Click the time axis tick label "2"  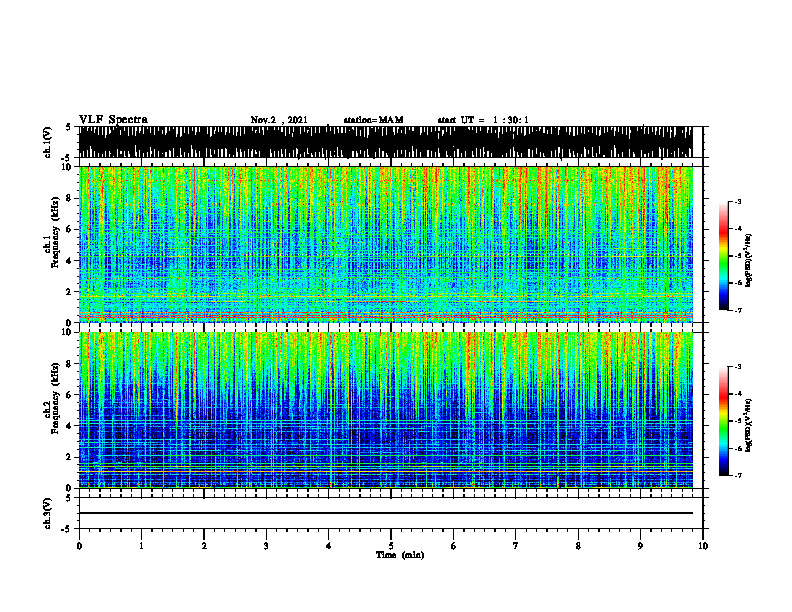(204, 546)
